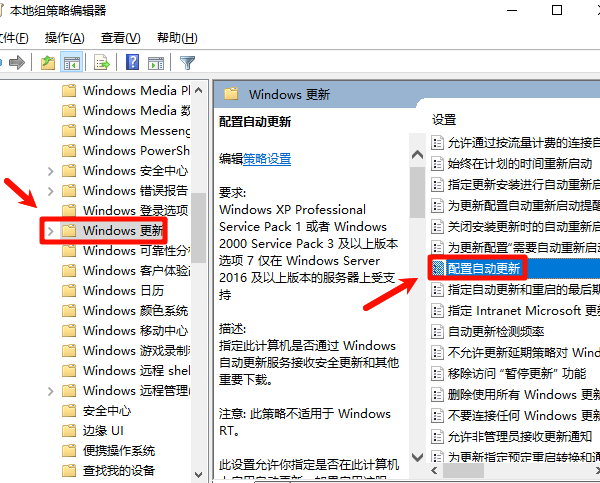
Task: Open the 查看(V) menu
Action: tap(121, 38)
